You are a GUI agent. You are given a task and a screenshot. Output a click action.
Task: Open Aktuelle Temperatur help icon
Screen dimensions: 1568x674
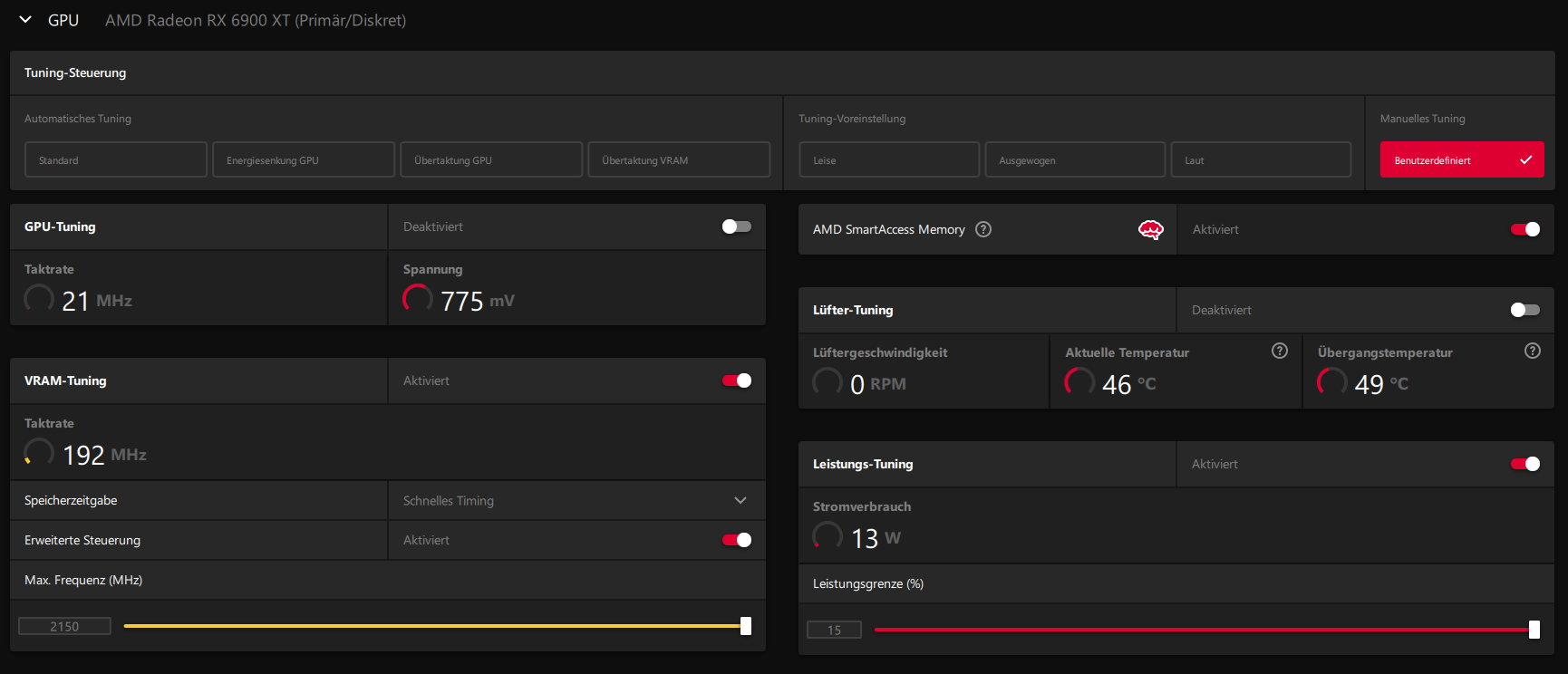tap(1280, 351)
